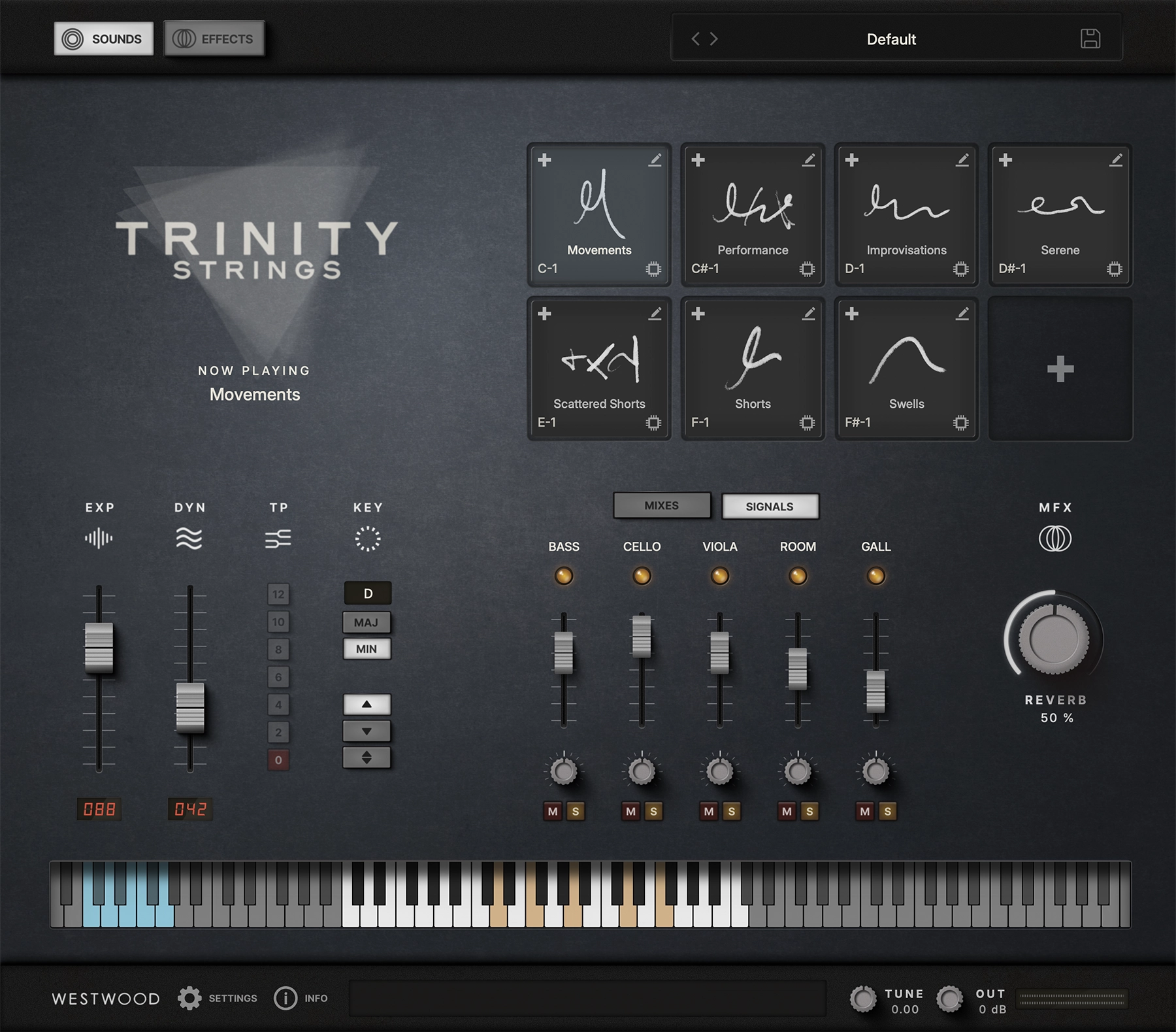The width and height of the screenshot is (1176, 1032).
Task: Toggle the BASS channel power LED
Action: pyautogui.click(x=564, y=576)
